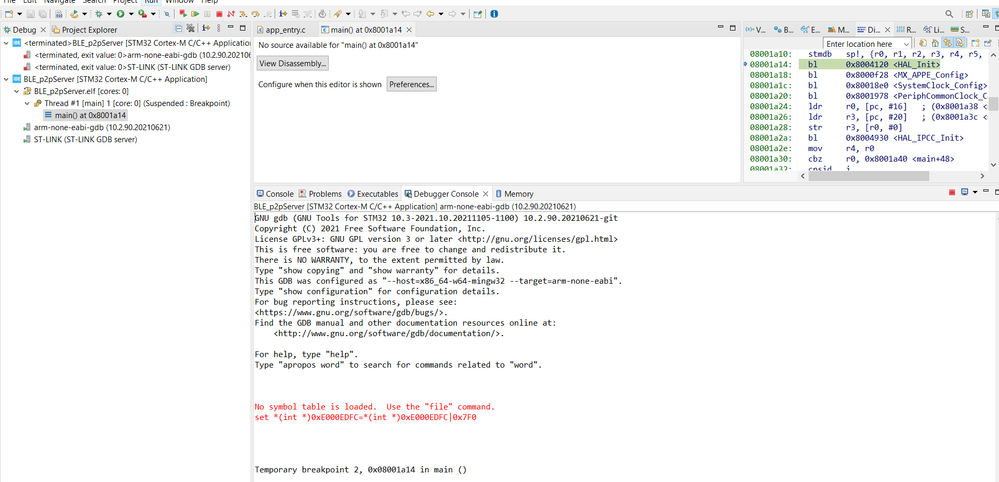Click the Disconnect debug session icon
The height and width of the screenshot is (482, 999).
[x=231, y=13]
